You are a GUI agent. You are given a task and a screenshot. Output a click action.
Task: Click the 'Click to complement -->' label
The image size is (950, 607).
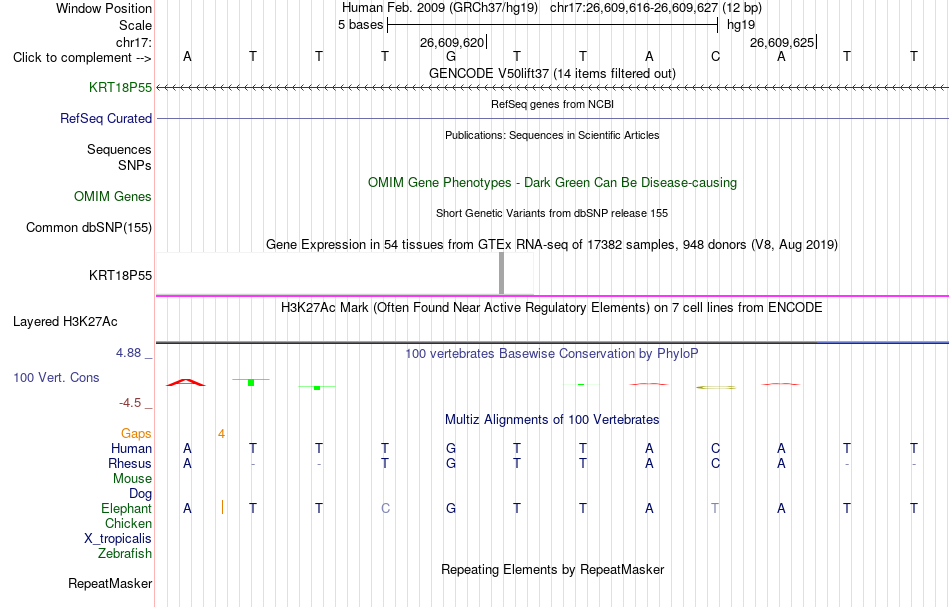click(x=82, y=58)
